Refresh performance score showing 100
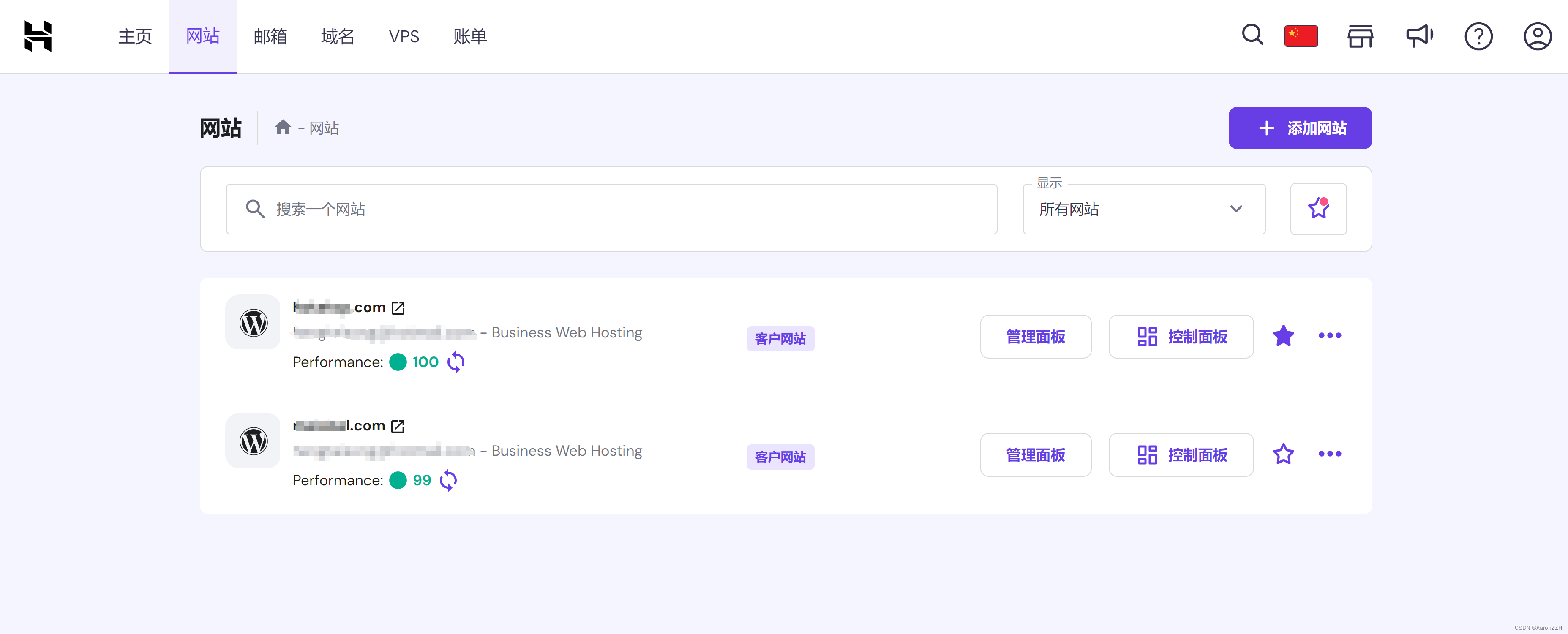1568x634 pixels. (455, 362)
